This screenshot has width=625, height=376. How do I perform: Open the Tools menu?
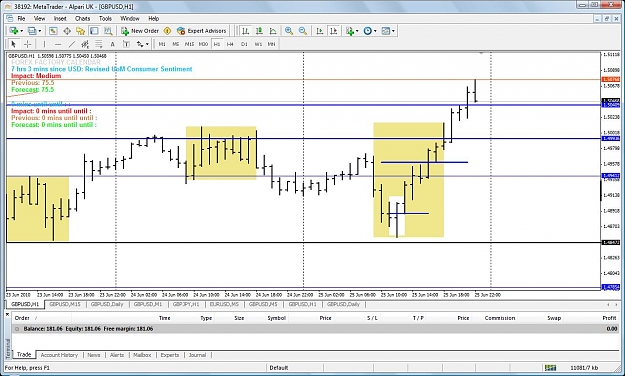click(x=105, y=18)
